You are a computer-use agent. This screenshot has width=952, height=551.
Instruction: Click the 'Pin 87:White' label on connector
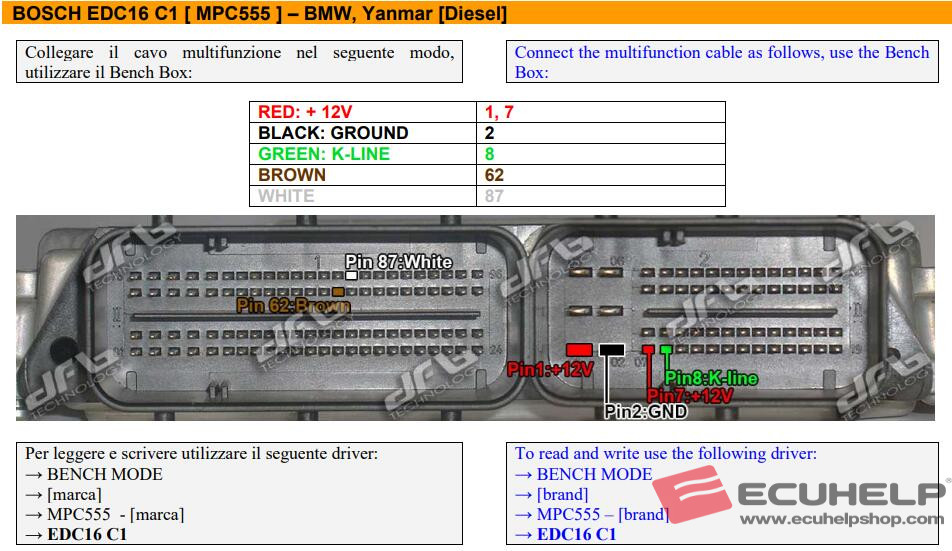[398, 262]
